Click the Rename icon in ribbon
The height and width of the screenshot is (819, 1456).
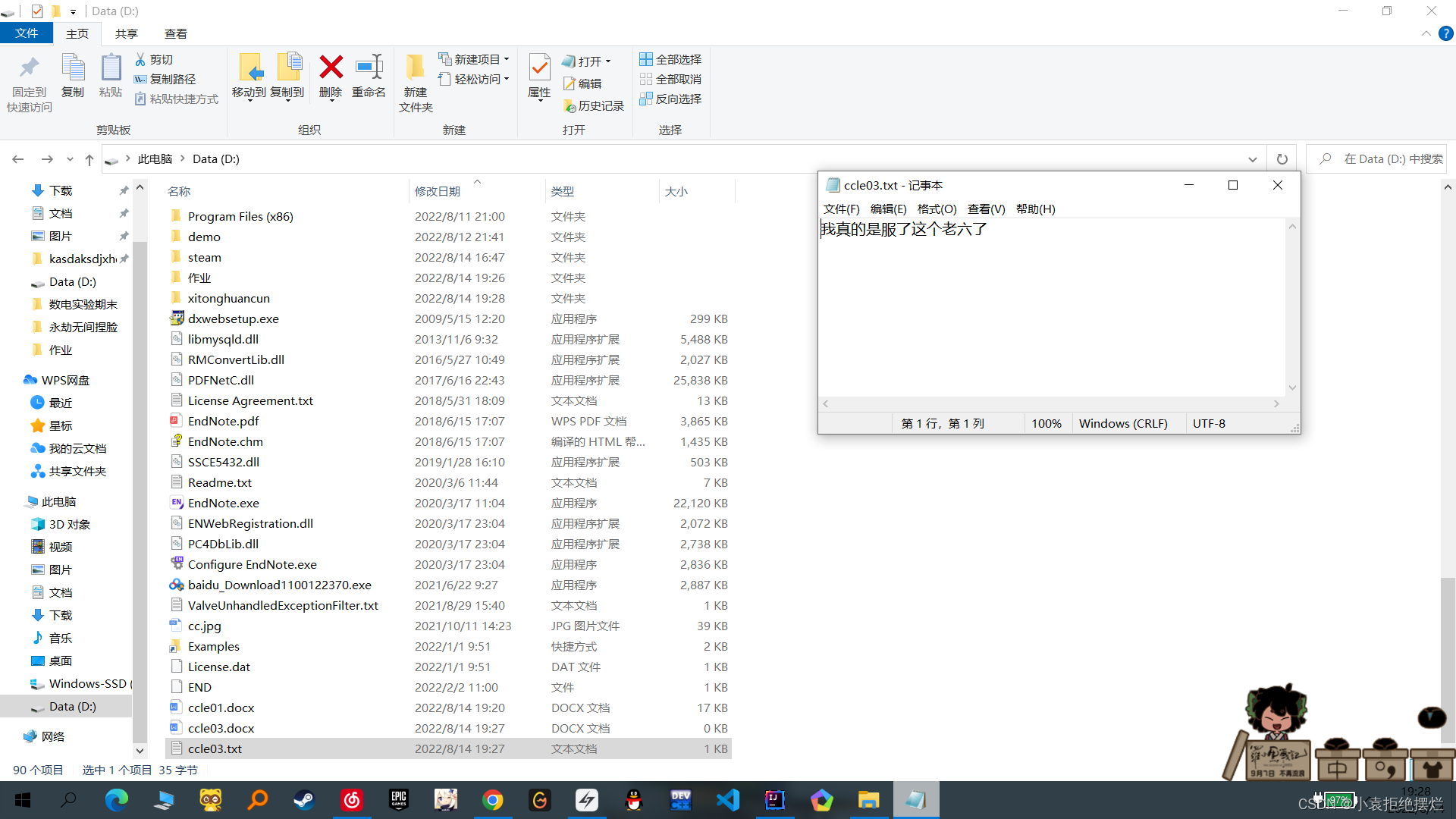coord(369,68)
